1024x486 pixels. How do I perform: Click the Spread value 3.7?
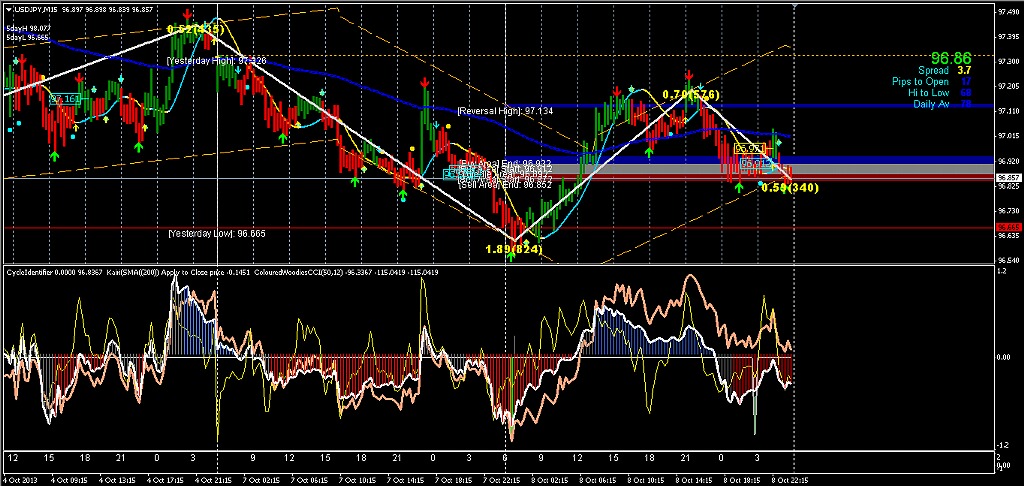click(x=964, y=71)
